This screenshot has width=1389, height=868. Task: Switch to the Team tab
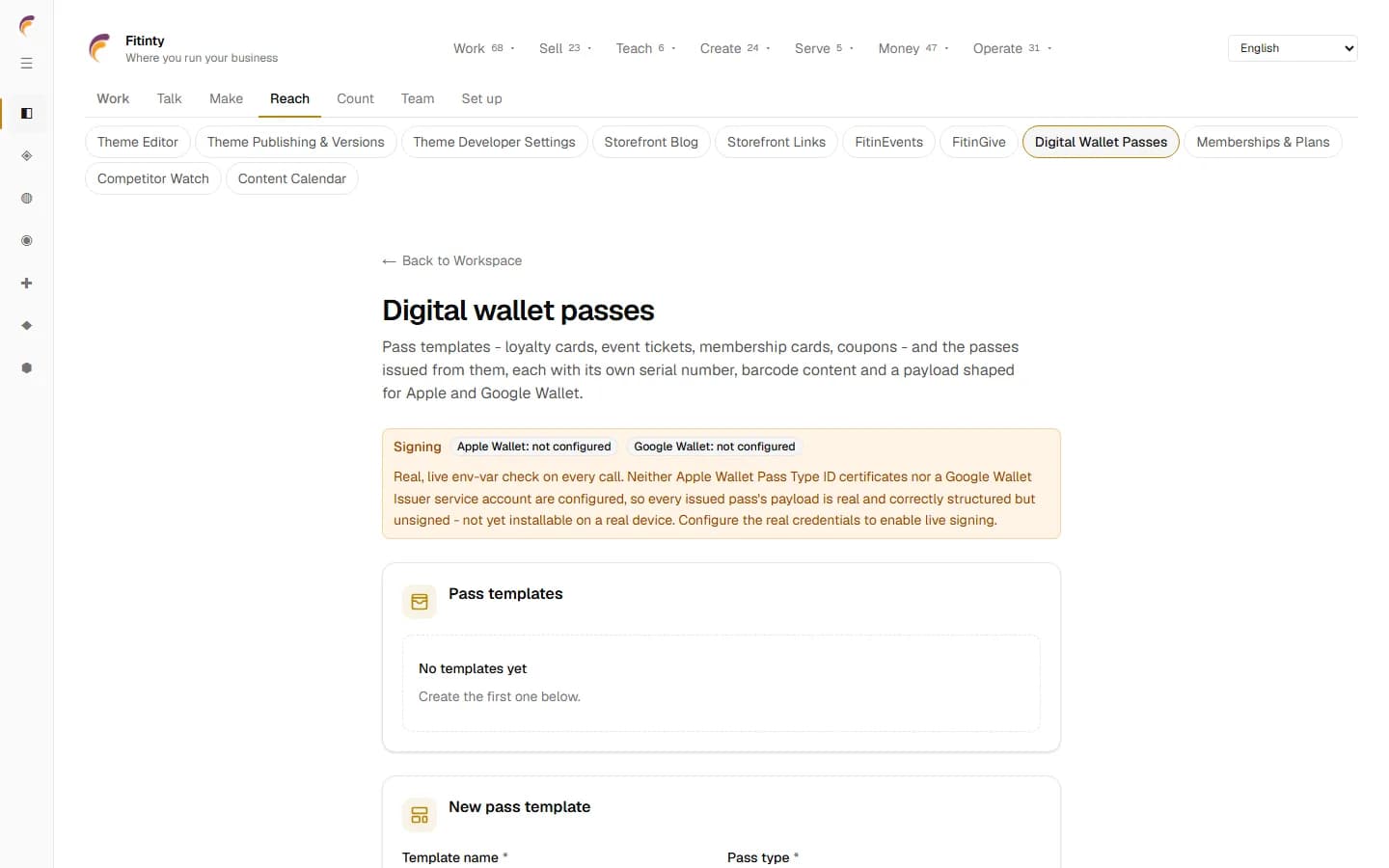[418, 98]
